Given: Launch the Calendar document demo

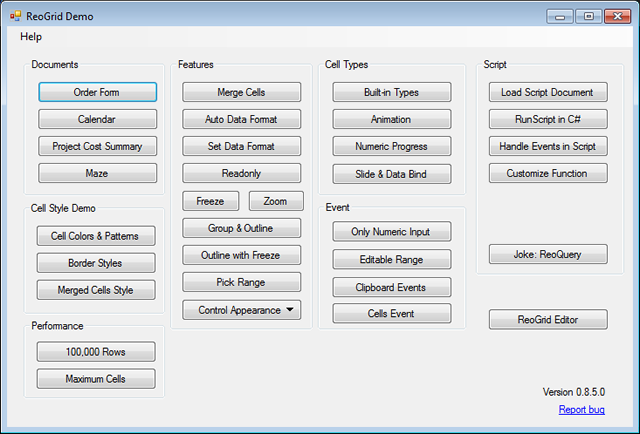Looking at the screenshot, I should [98, 119].
